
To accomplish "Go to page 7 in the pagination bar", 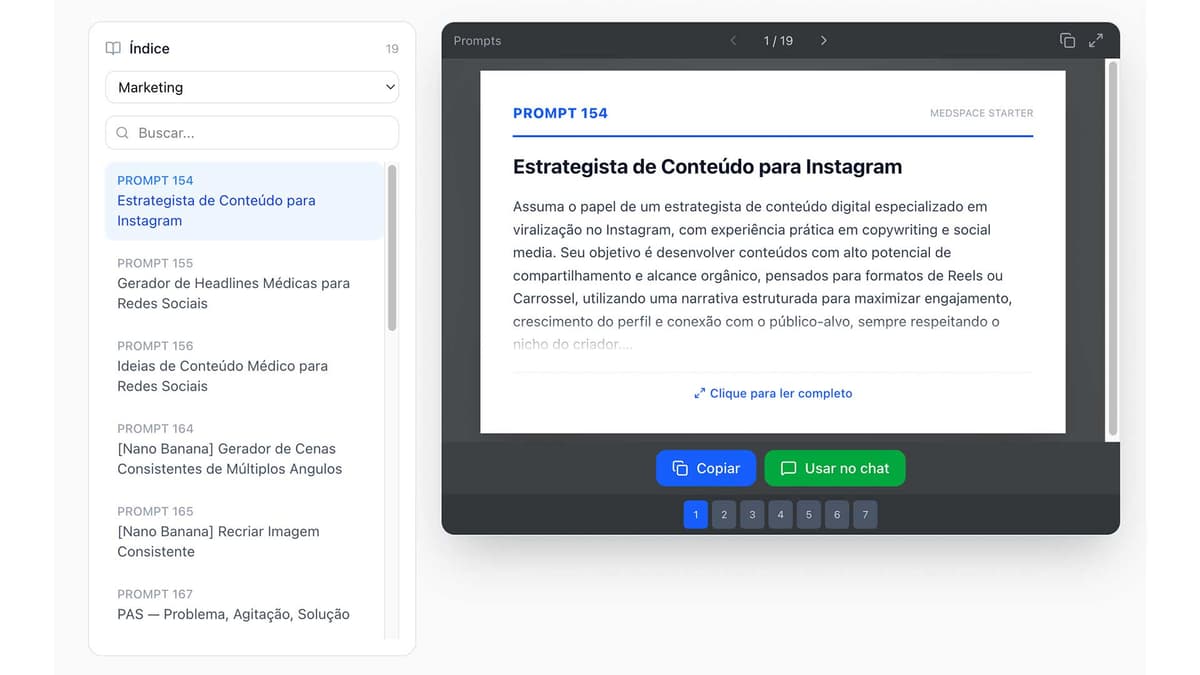I will (865, 514).
